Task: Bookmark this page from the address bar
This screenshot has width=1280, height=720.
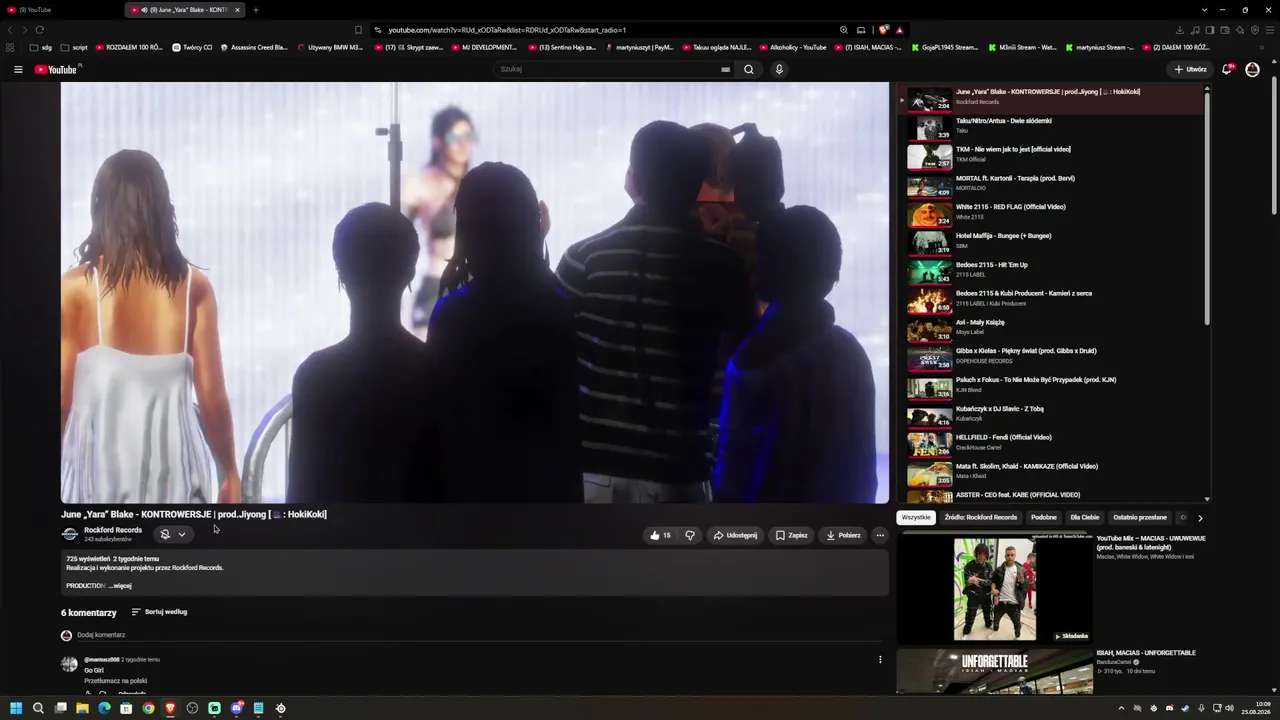Action: [x=358, y=30]
